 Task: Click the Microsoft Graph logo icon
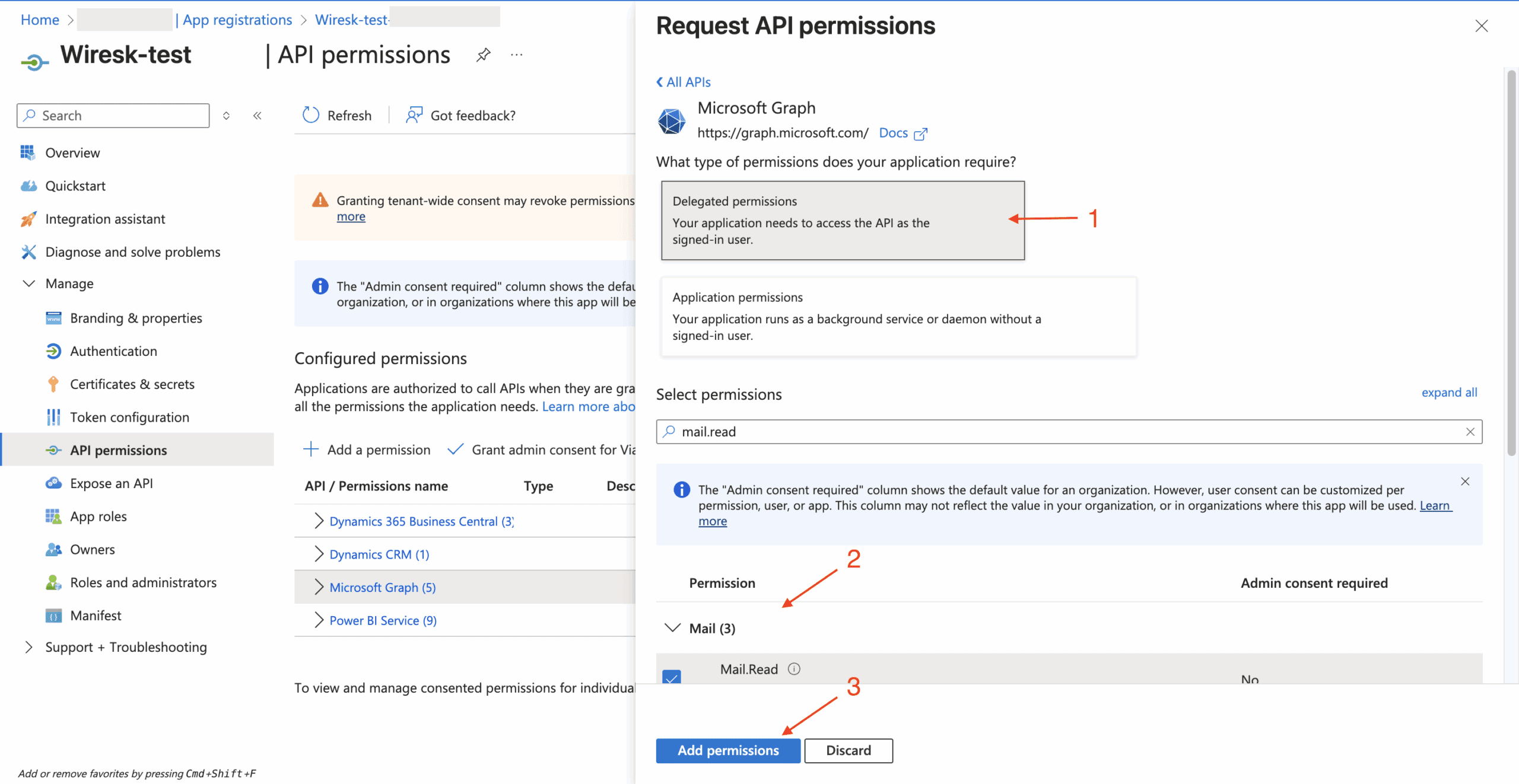pos(672,121)
